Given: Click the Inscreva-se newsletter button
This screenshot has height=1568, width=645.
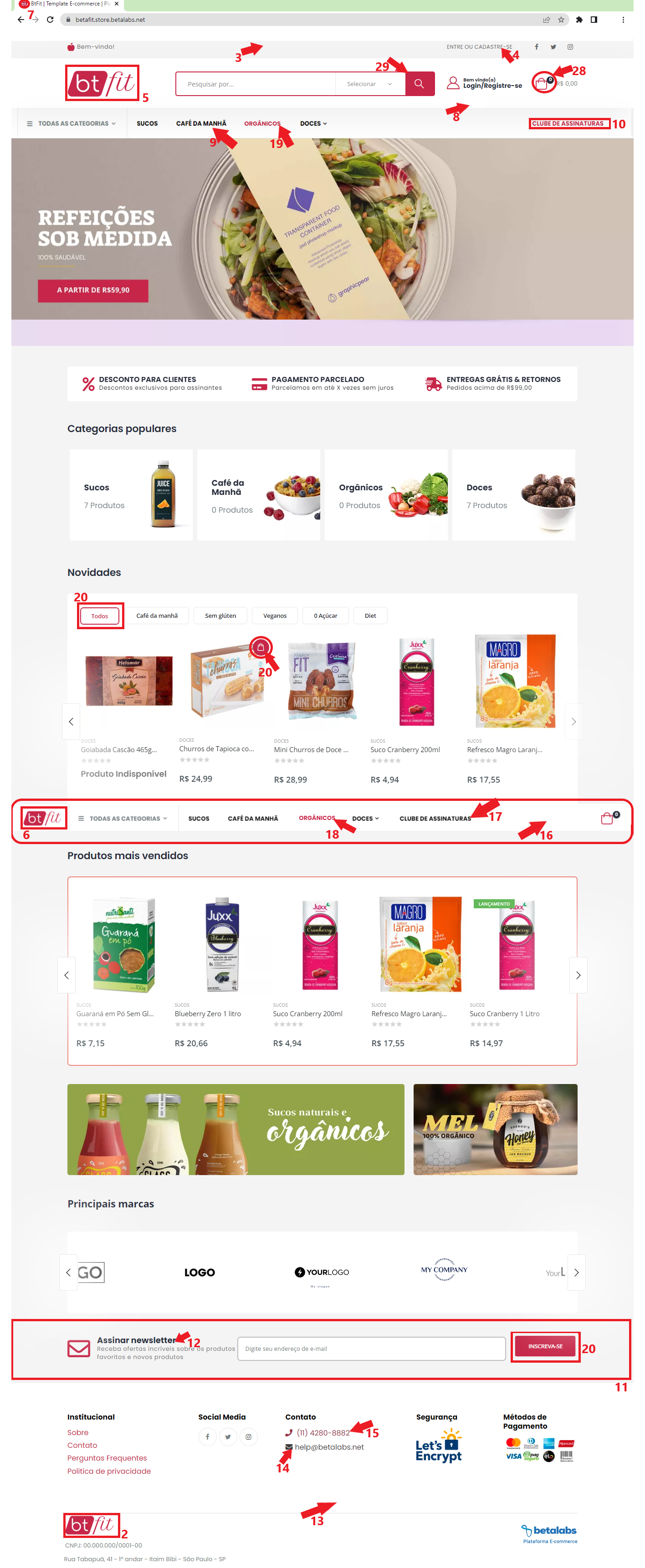Looking at the screenshot, I should pyautogui.click(x=545, y=1346).
